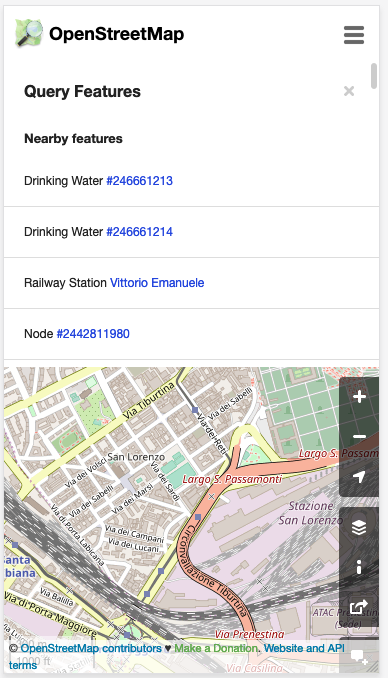Click Via di Porta Maggiore label
The height and width of the screenshot is (678, 388).
coord(51,614)
